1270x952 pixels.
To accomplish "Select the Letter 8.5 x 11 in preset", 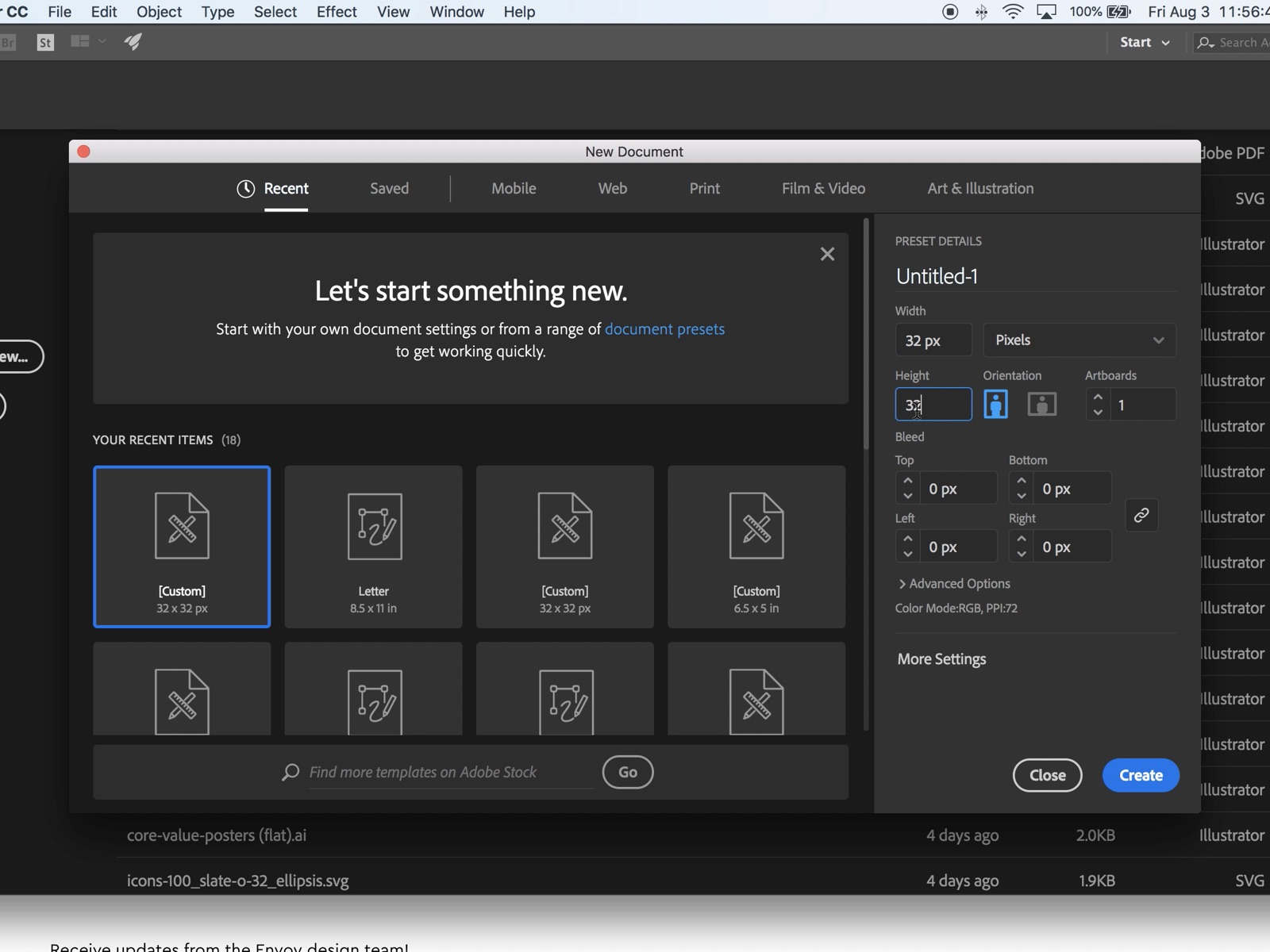I will point(373,547).
